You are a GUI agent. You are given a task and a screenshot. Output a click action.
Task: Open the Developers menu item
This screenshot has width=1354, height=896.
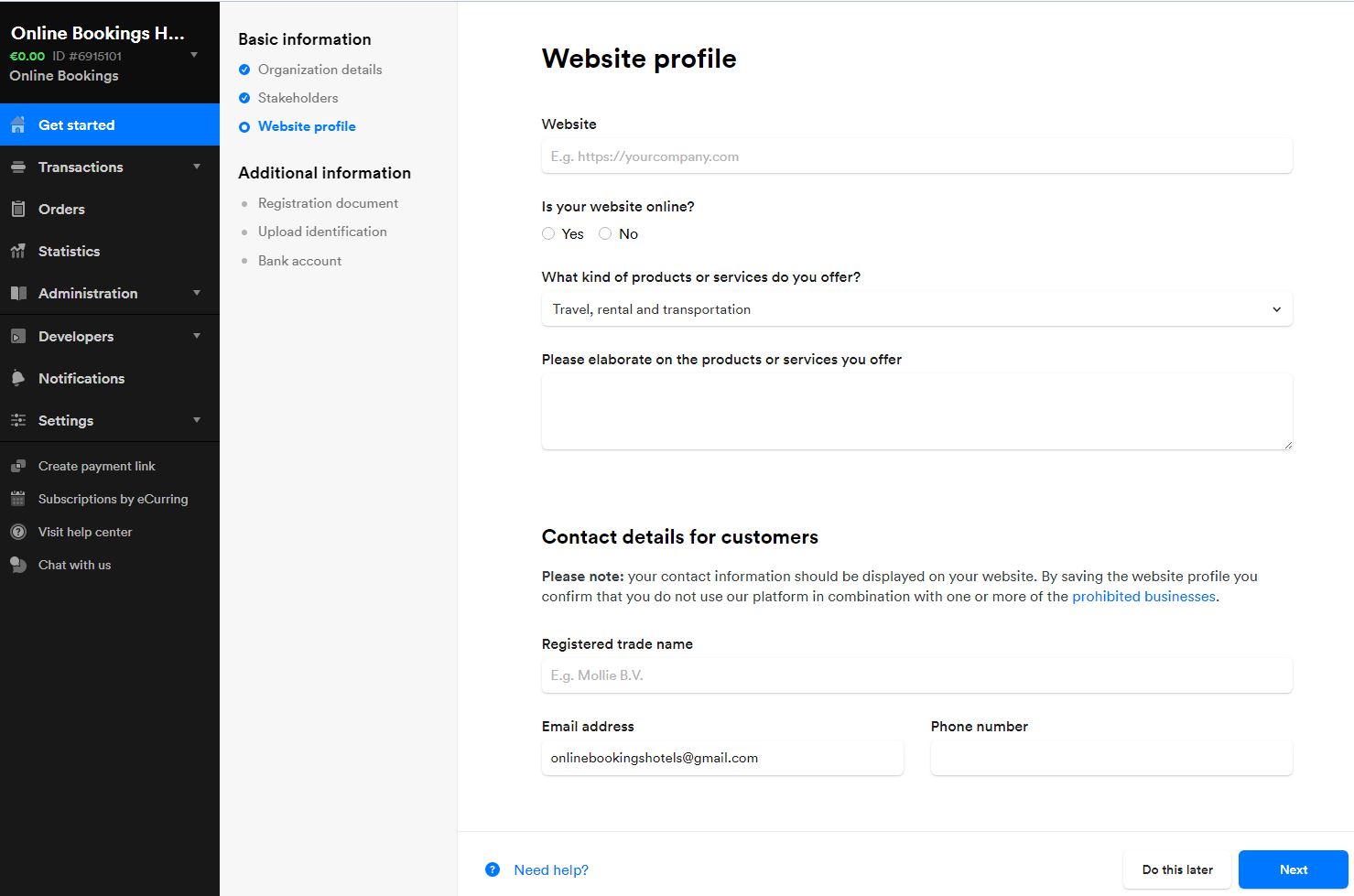[76, 336]
